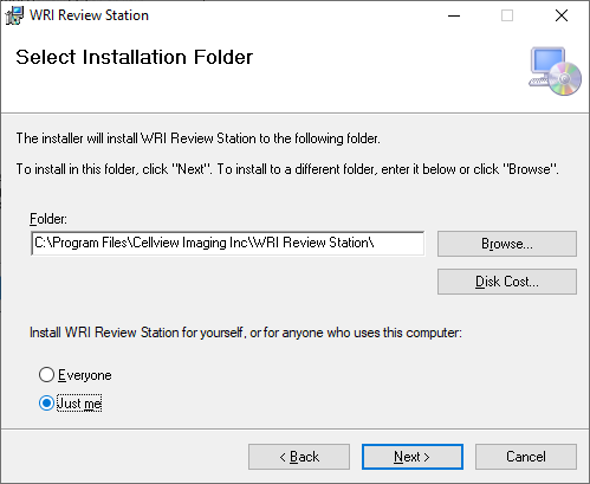Click inside the Folder path input field
The image size is (590, 484).
pyautogui.click(x=228, y=243)
